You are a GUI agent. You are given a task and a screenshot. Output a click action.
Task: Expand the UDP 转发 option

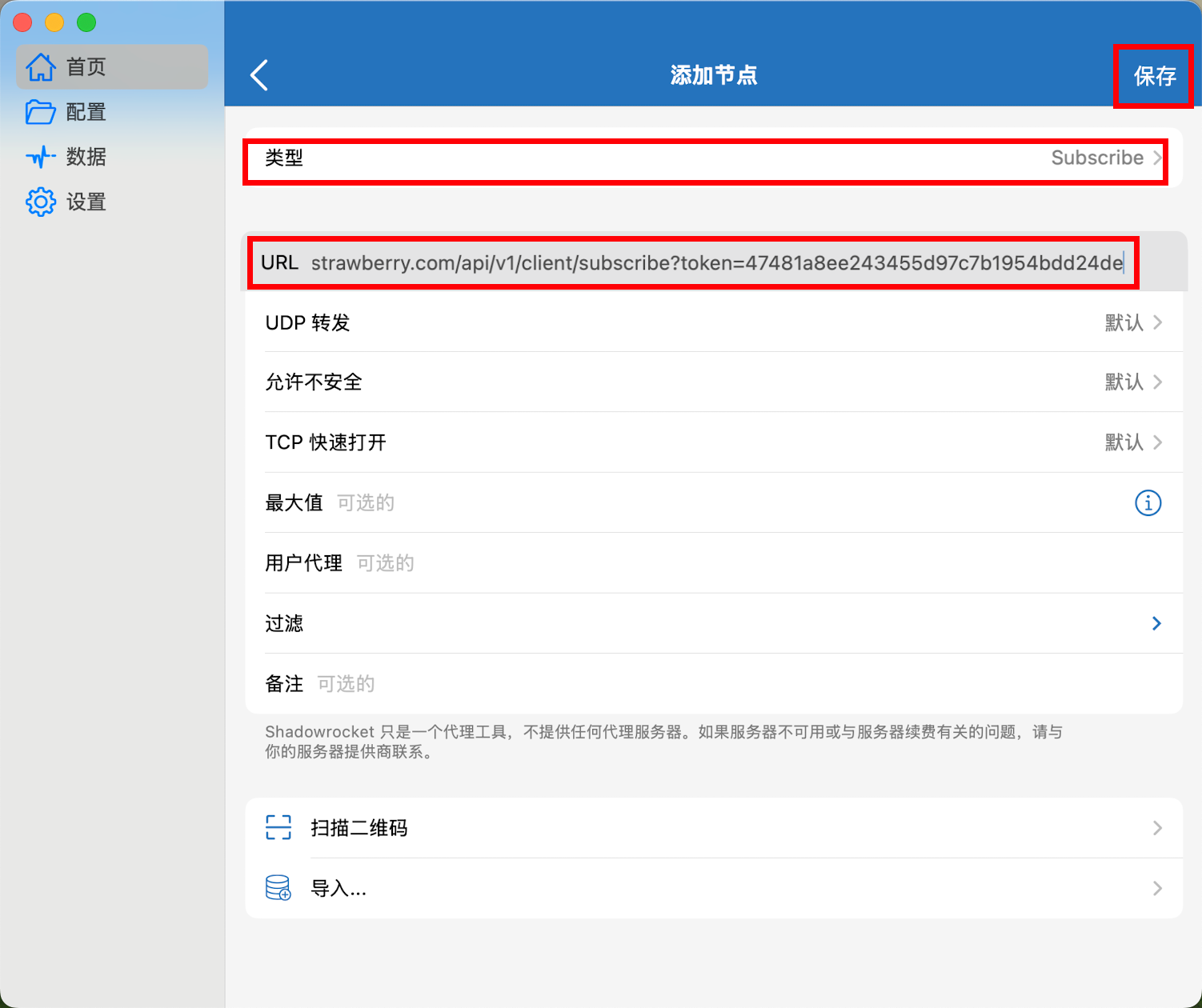pos(714,322)
